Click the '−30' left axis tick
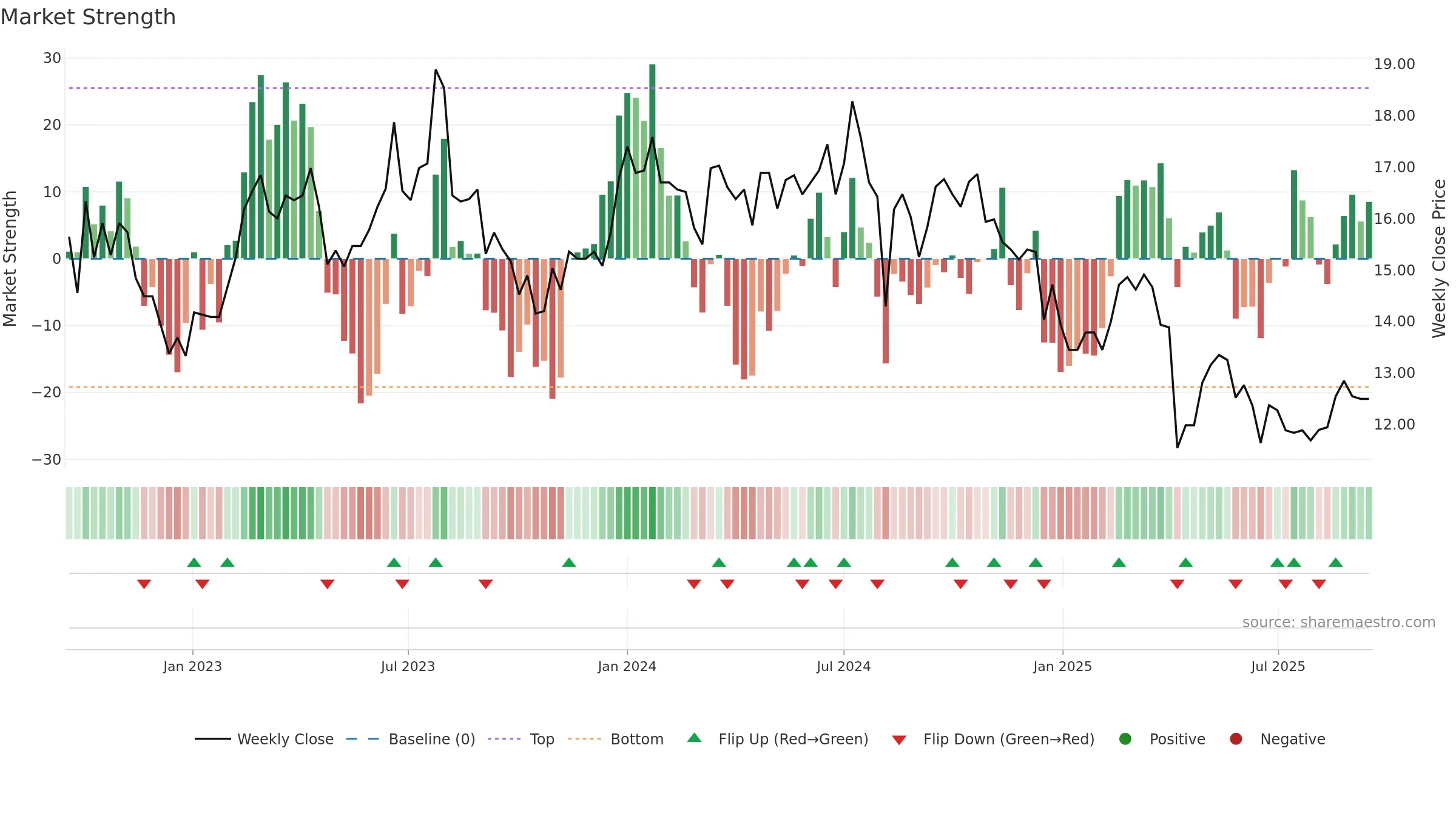The height and width of the screenshot is (819, 1456). 47,460
